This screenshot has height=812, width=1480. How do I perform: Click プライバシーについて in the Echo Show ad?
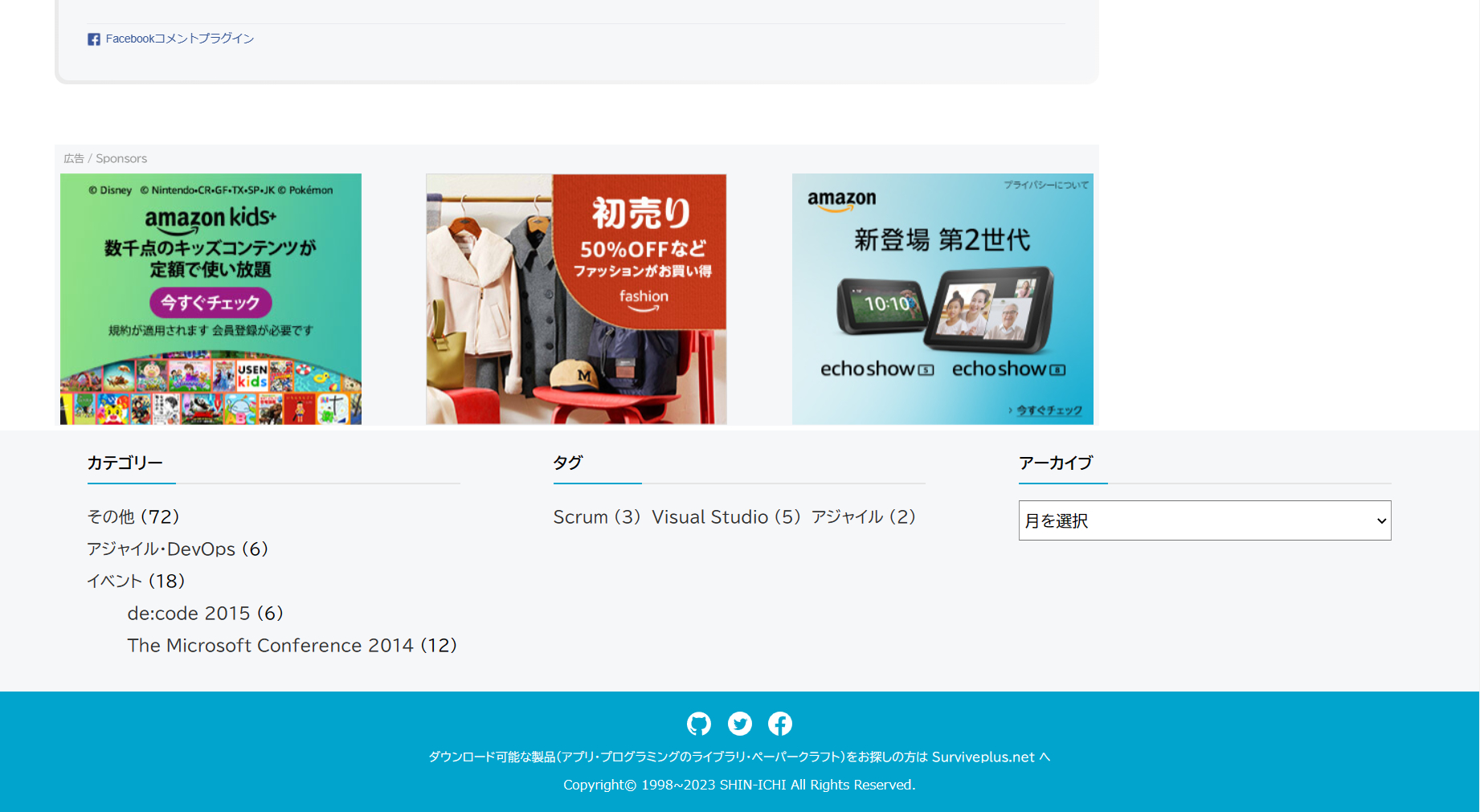click(1046, 185)
